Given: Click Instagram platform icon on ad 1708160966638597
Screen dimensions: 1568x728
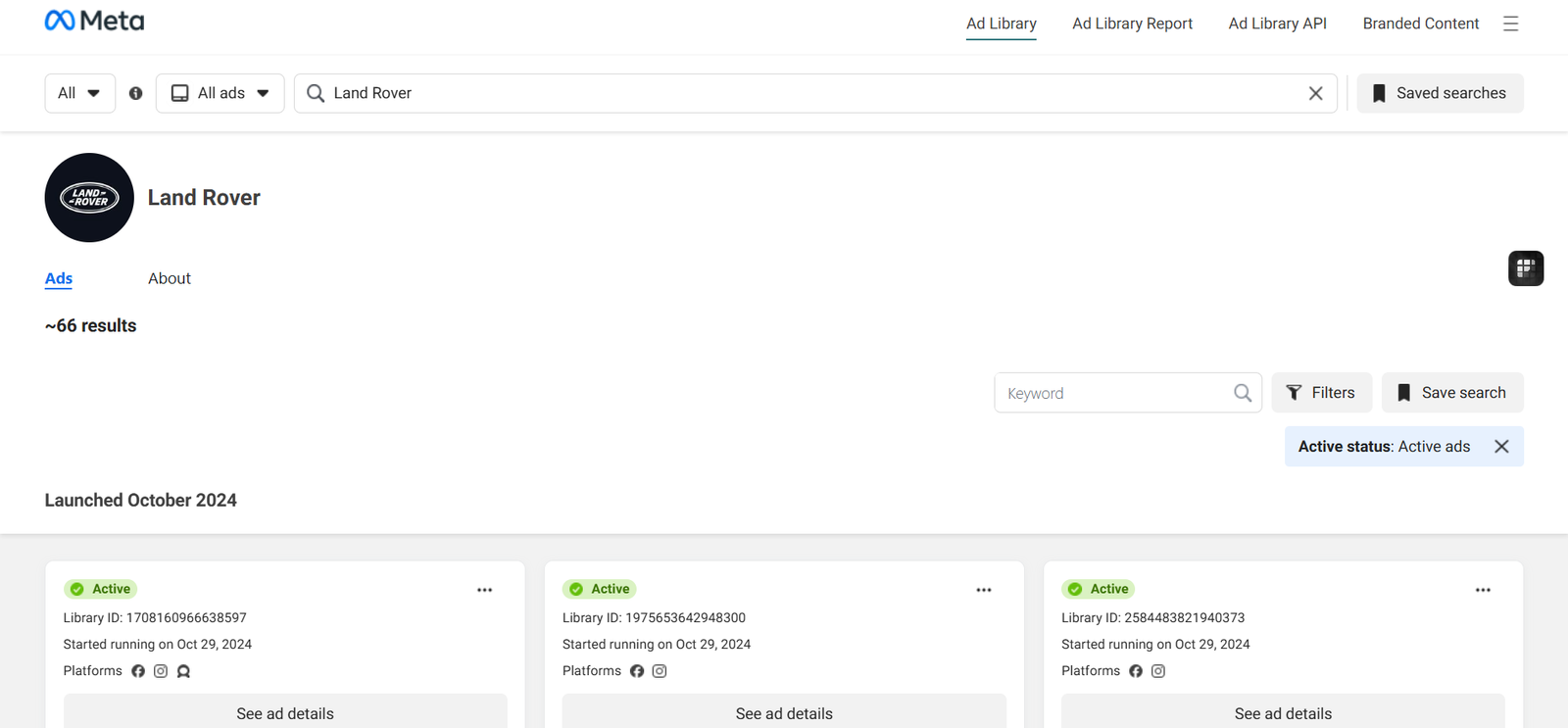Looking at the screenshot, I should (x=161, y=671).
